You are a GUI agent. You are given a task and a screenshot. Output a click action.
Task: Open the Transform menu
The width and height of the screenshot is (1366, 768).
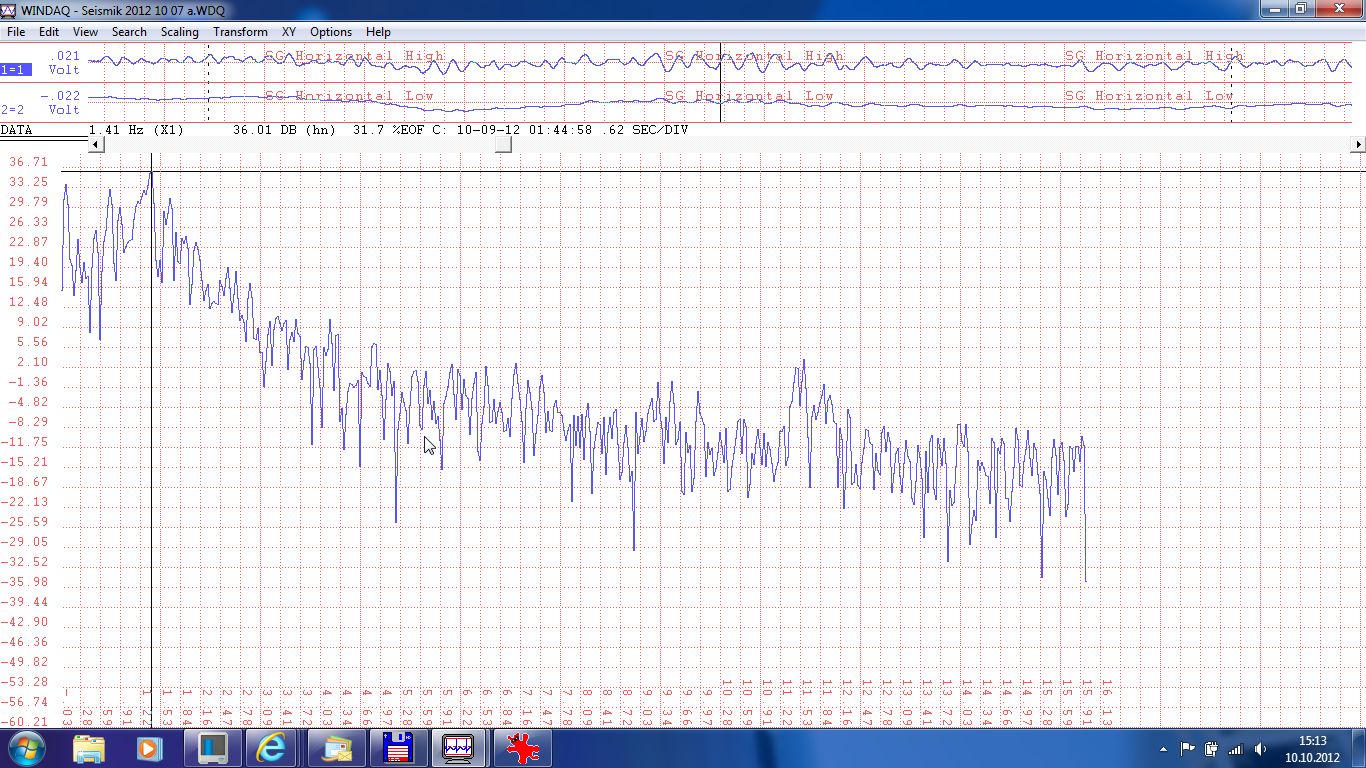click(x=240, y=32)
